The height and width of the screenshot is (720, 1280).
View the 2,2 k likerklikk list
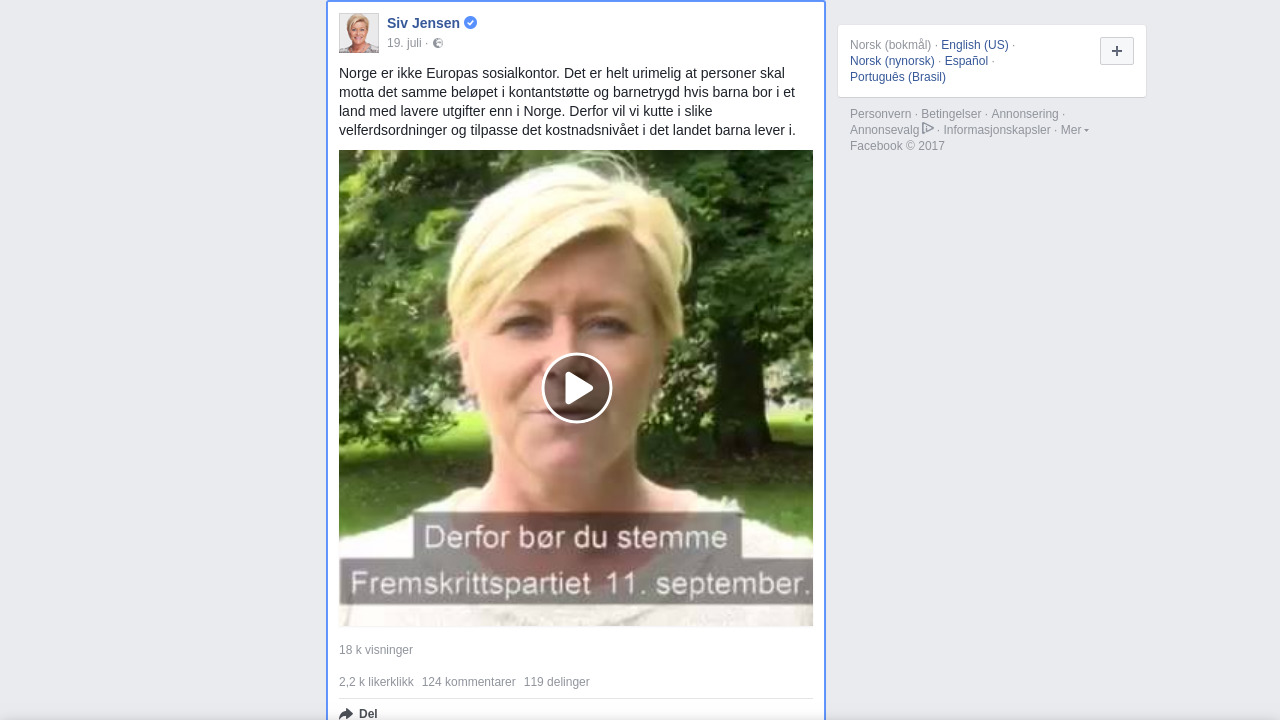coord(376,682)
